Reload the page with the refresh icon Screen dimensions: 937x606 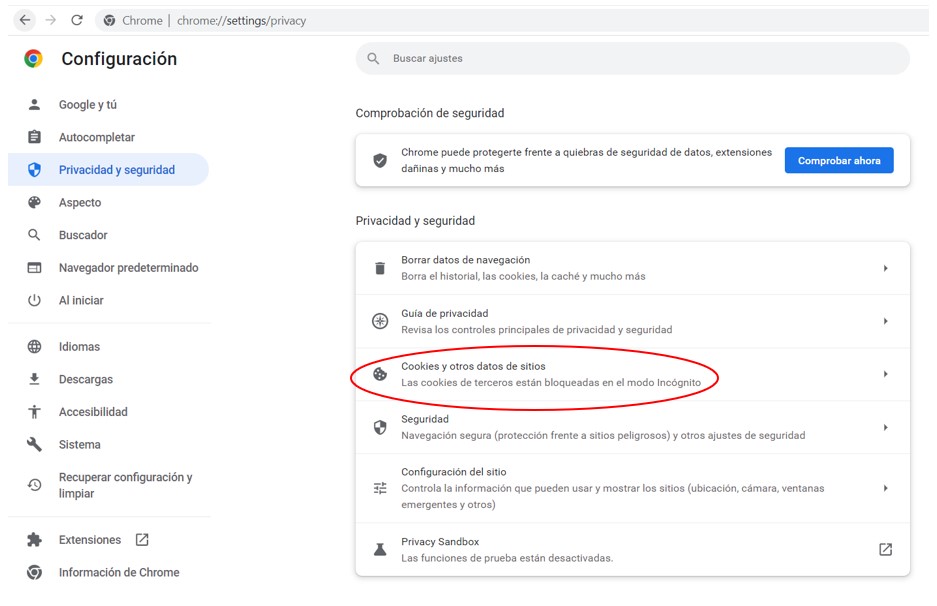pyautogui.click(x=76, y=20)
